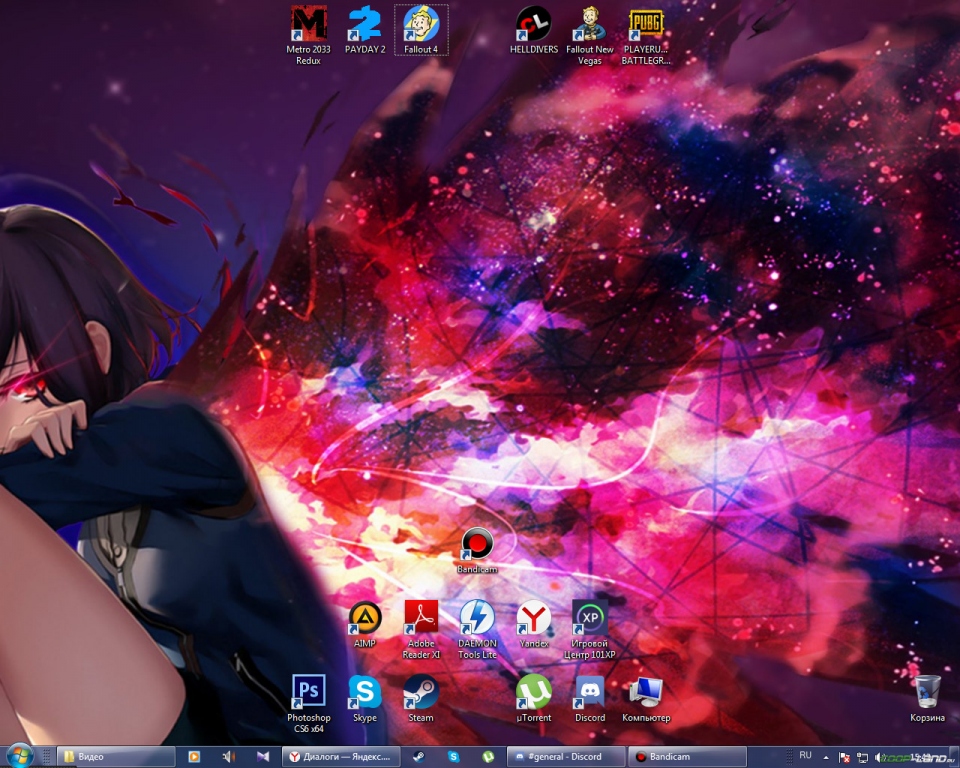960x768 pixels.
Task: Switch to the Диалоги — Яндекс browser window
Action: pos(340,757)
